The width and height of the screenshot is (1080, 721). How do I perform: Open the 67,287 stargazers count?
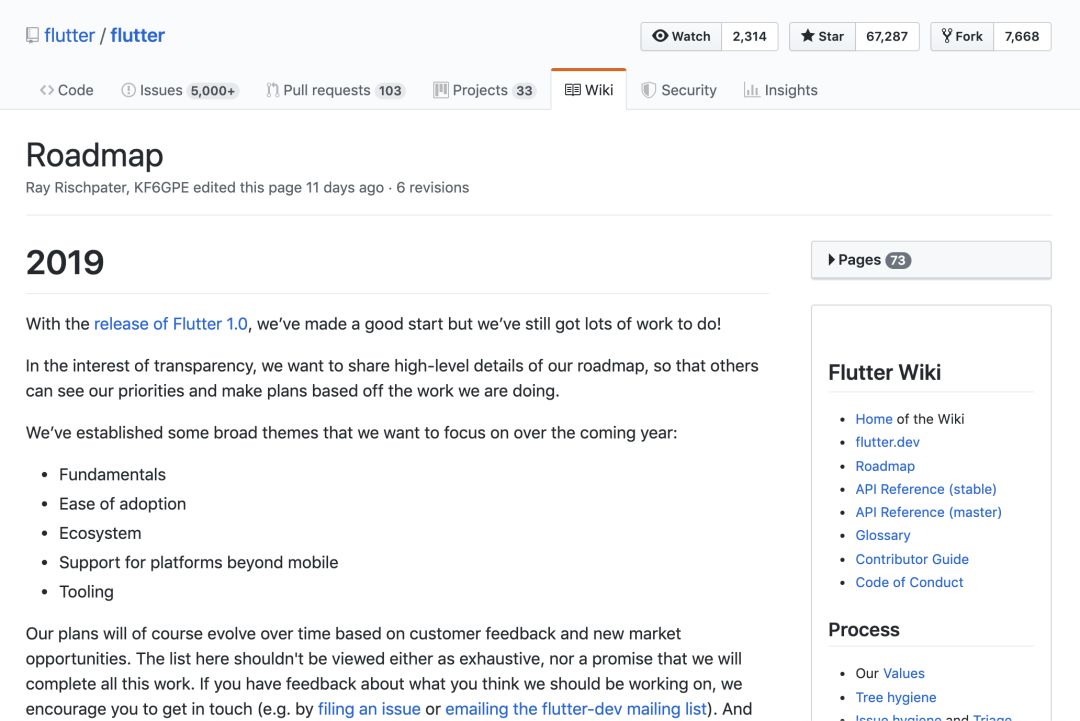coord(886,36)
